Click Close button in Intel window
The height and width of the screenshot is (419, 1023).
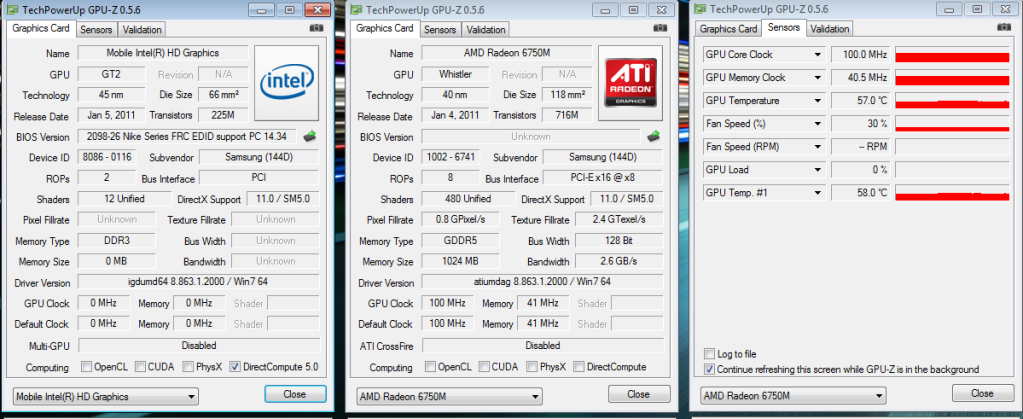295,394
